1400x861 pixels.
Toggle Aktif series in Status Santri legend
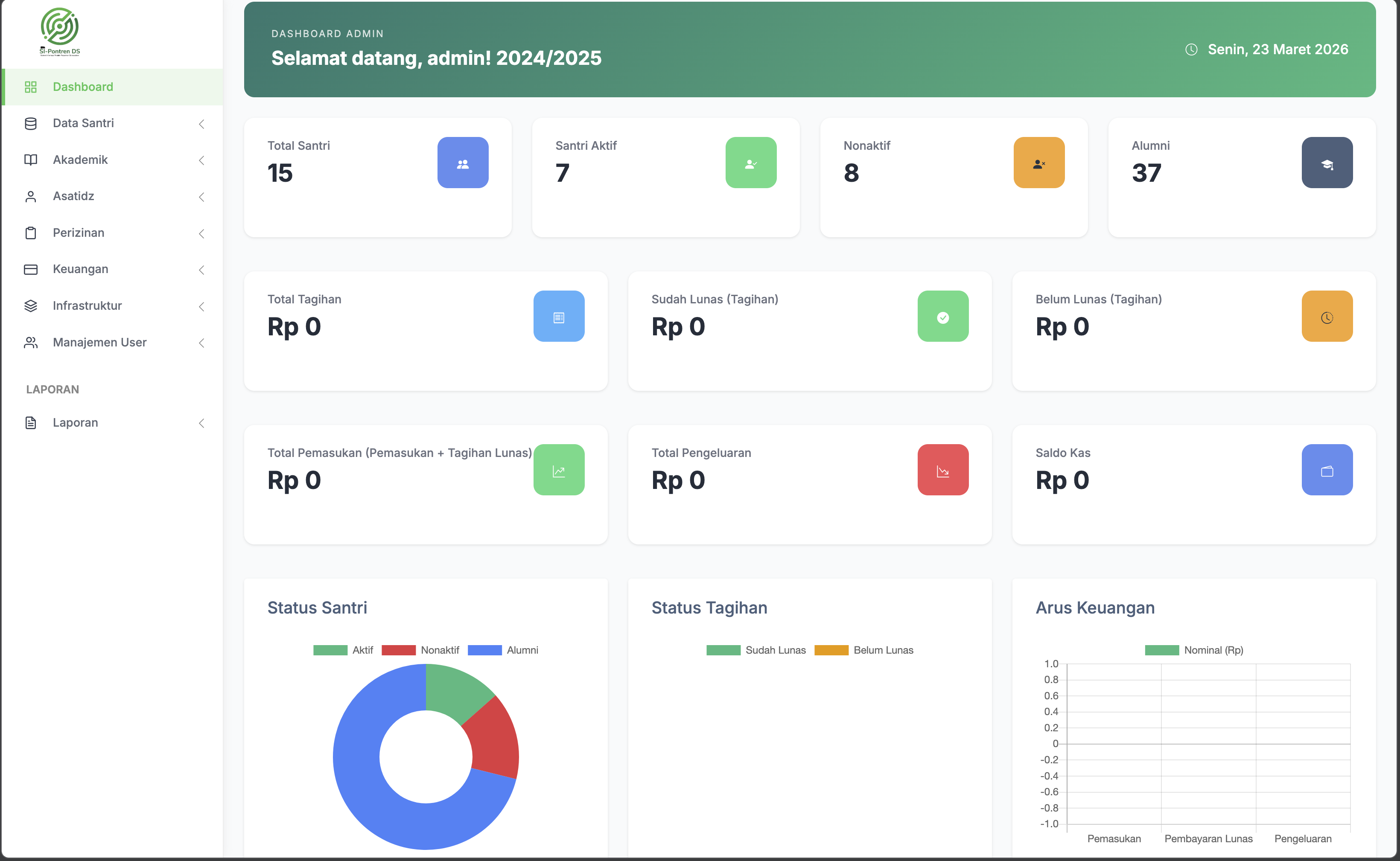tap(343, 650)
